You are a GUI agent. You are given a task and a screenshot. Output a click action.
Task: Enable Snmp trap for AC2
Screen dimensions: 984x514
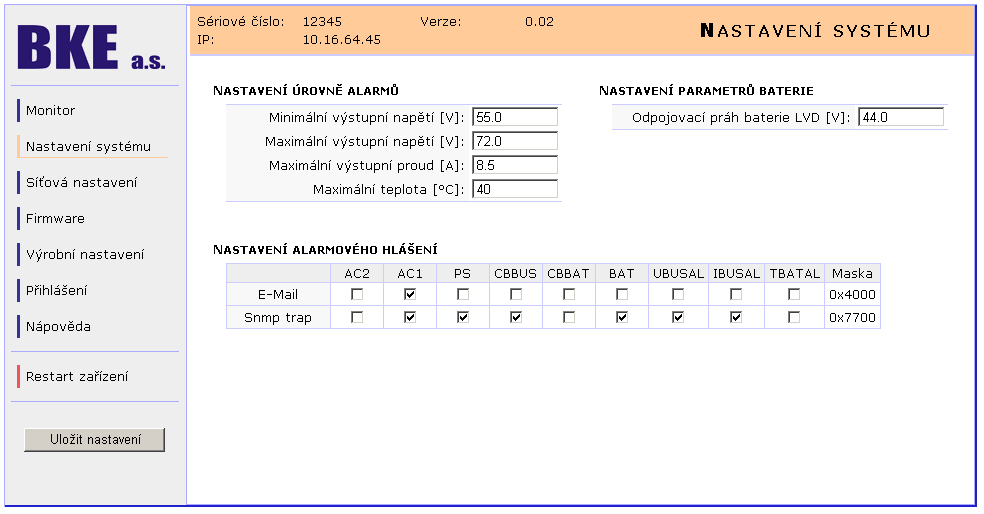pos(357,317)
